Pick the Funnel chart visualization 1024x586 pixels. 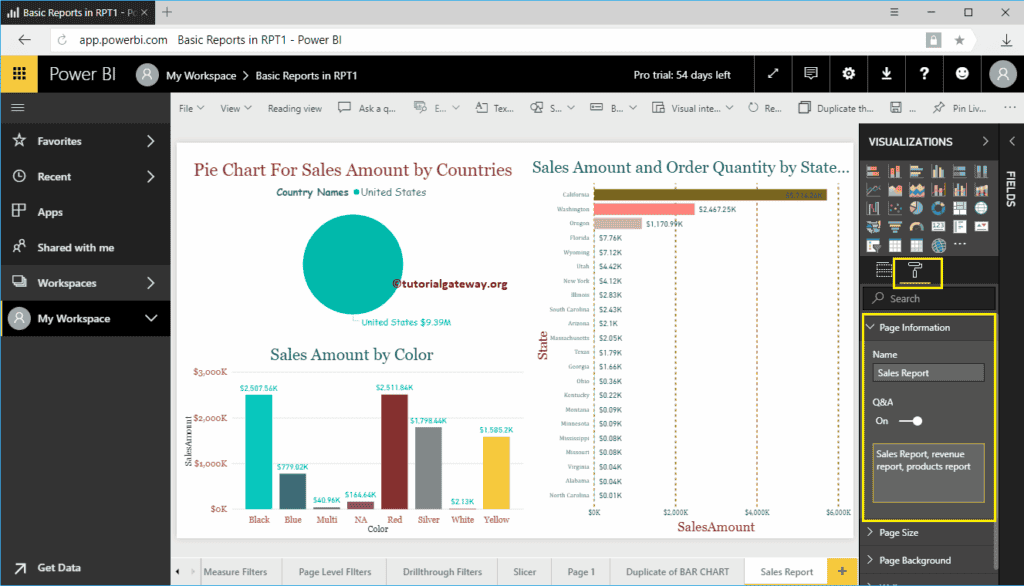[894, 227]
